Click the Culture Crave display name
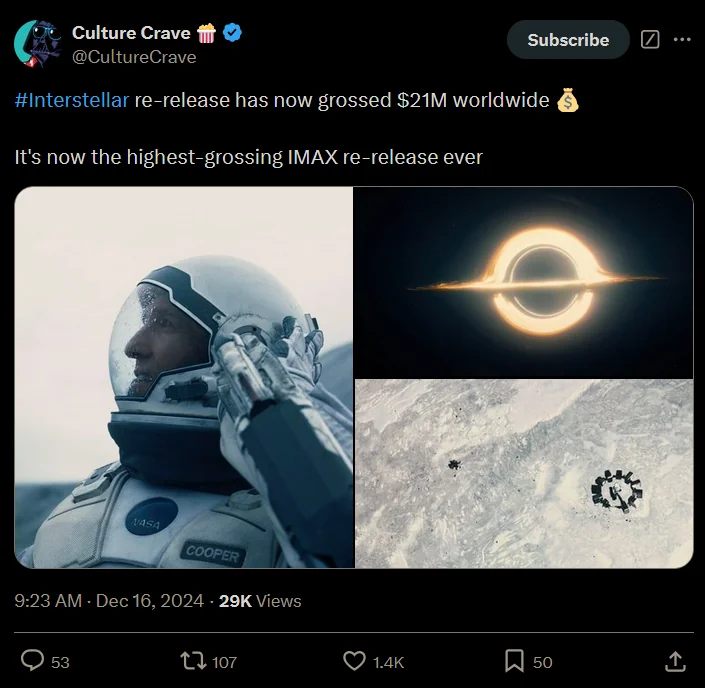Image resolution: width=705 pixels, height=688 pixels. (131, 33)
